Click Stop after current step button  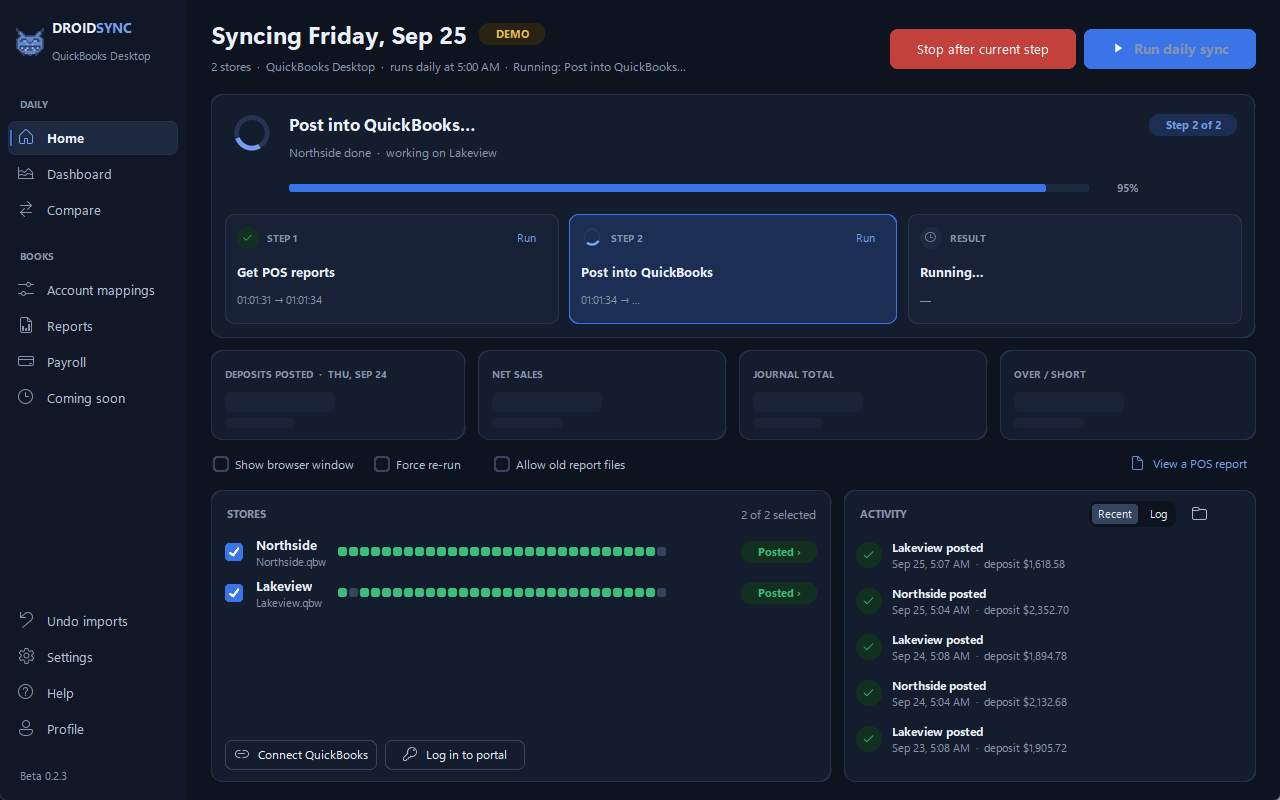(x=983, y=49)
